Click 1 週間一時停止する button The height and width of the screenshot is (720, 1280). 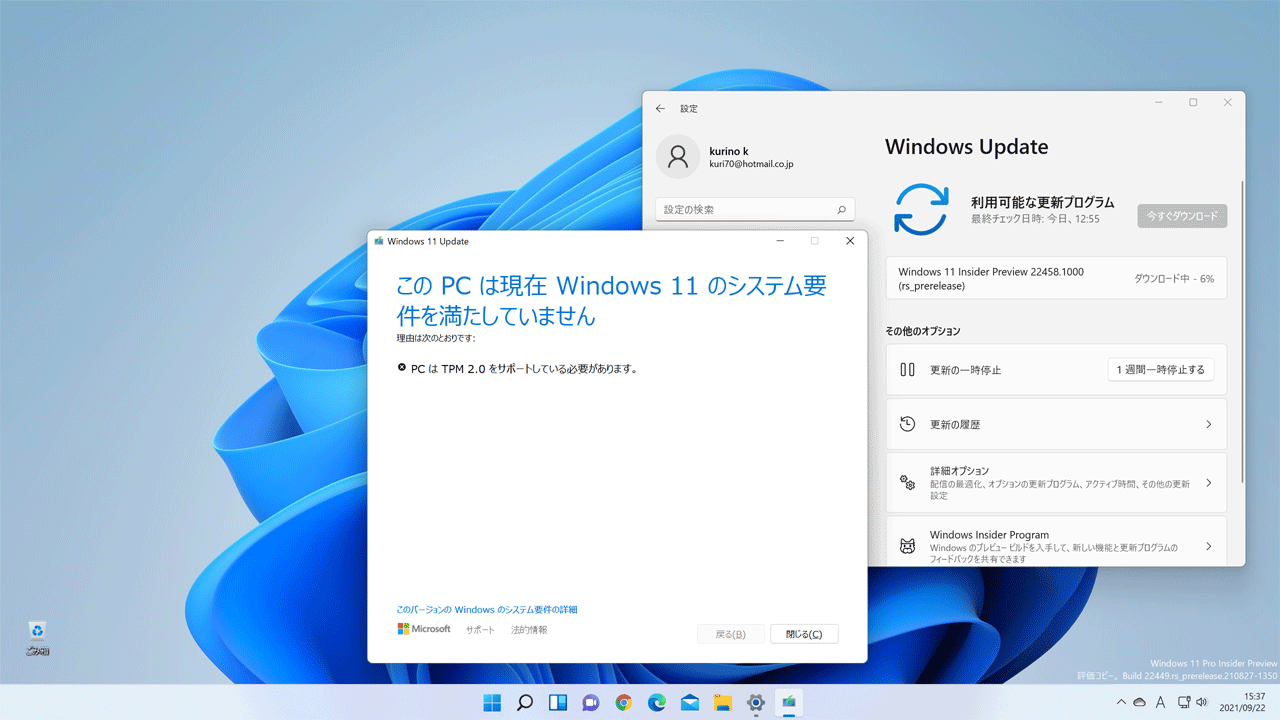click(x=1161, y=369)
